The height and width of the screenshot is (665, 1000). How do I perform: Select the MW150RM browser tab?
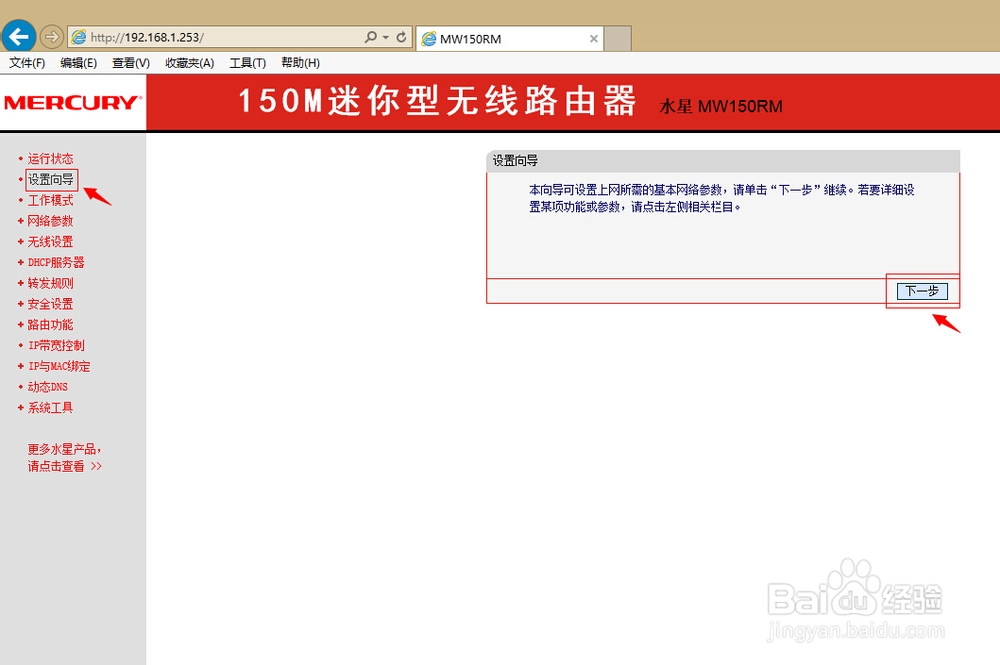(510, 39)
